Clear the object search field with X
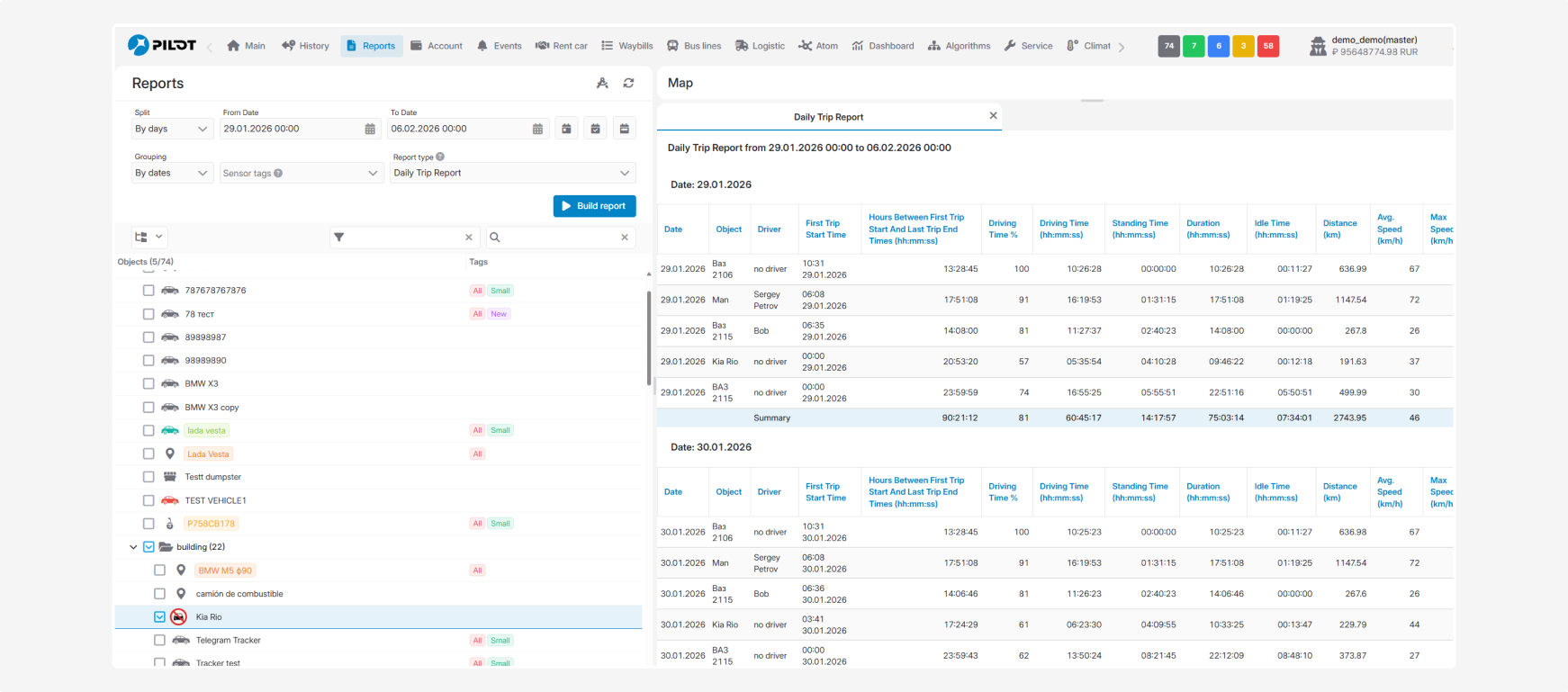 point(625,238)
